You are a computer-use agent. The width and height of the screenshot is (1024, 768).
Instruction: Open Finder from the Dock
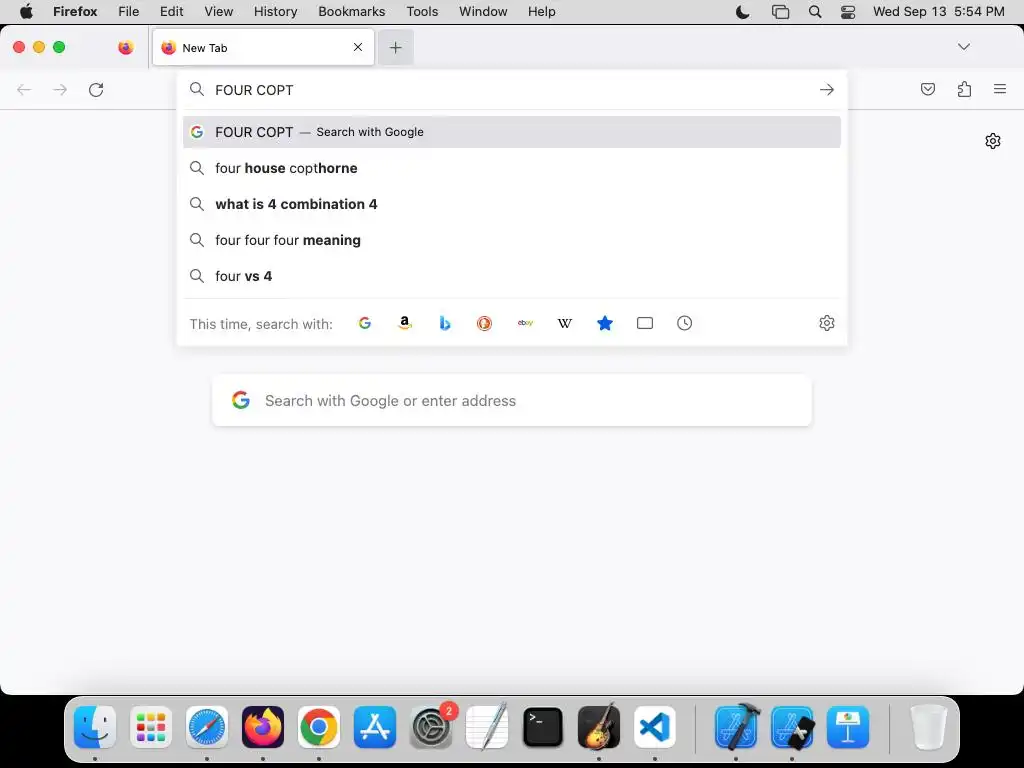[95, 727]
